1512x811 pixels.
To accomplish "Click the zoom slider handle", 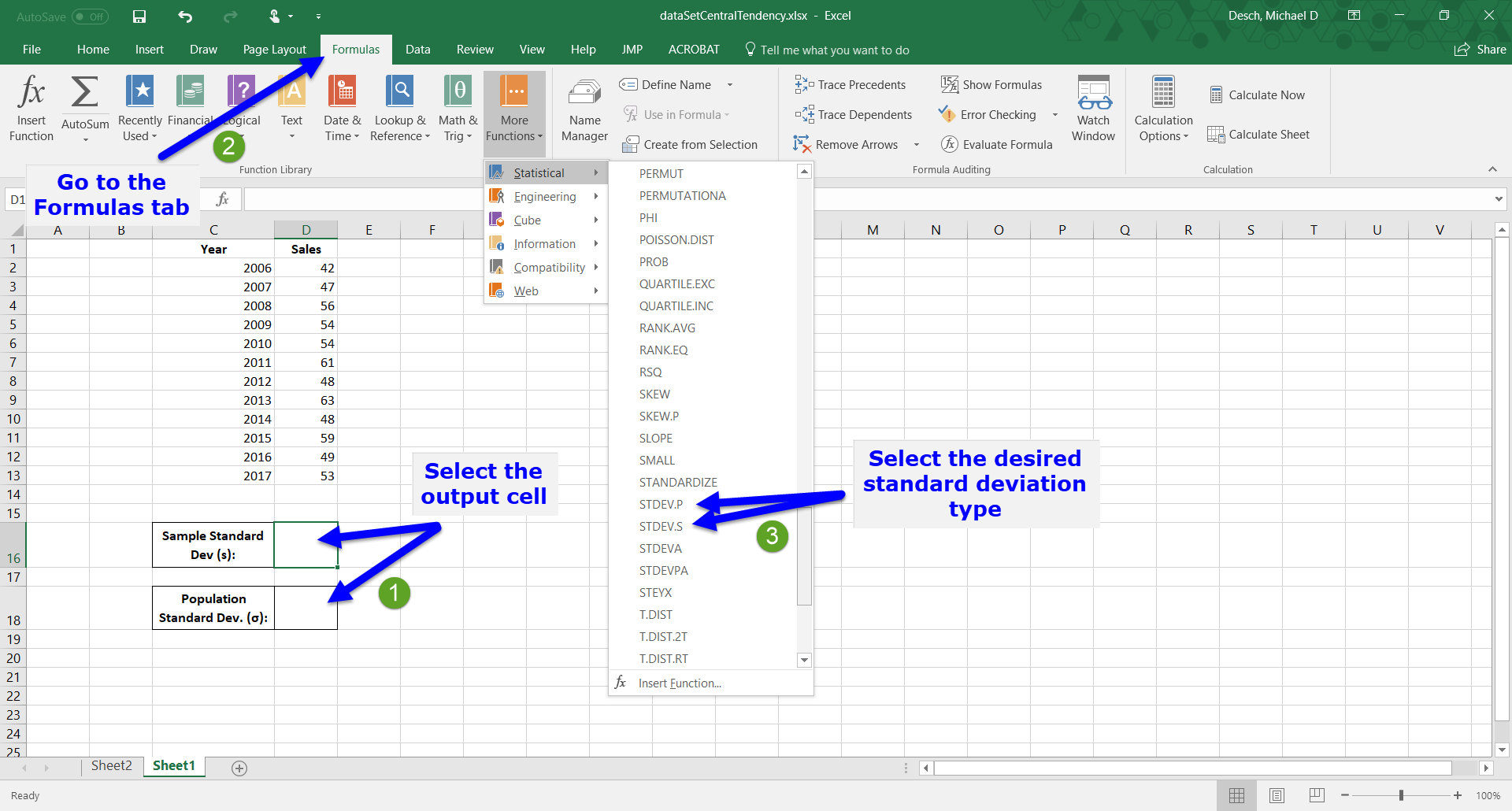I will pyautogui.click(x=1401, y=796).
